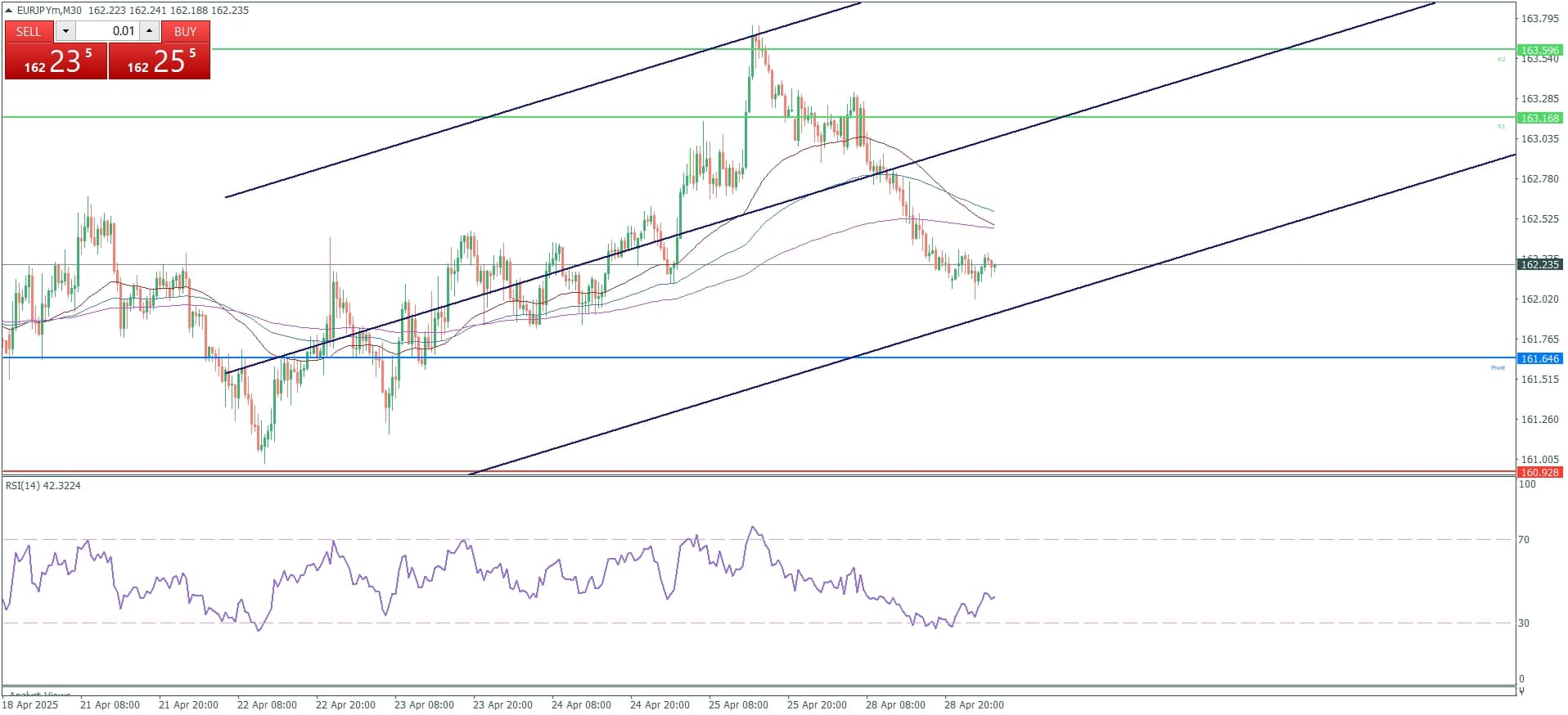
Task: Click the 22 Apr 08:00 time label
Action: coord(267,704)
